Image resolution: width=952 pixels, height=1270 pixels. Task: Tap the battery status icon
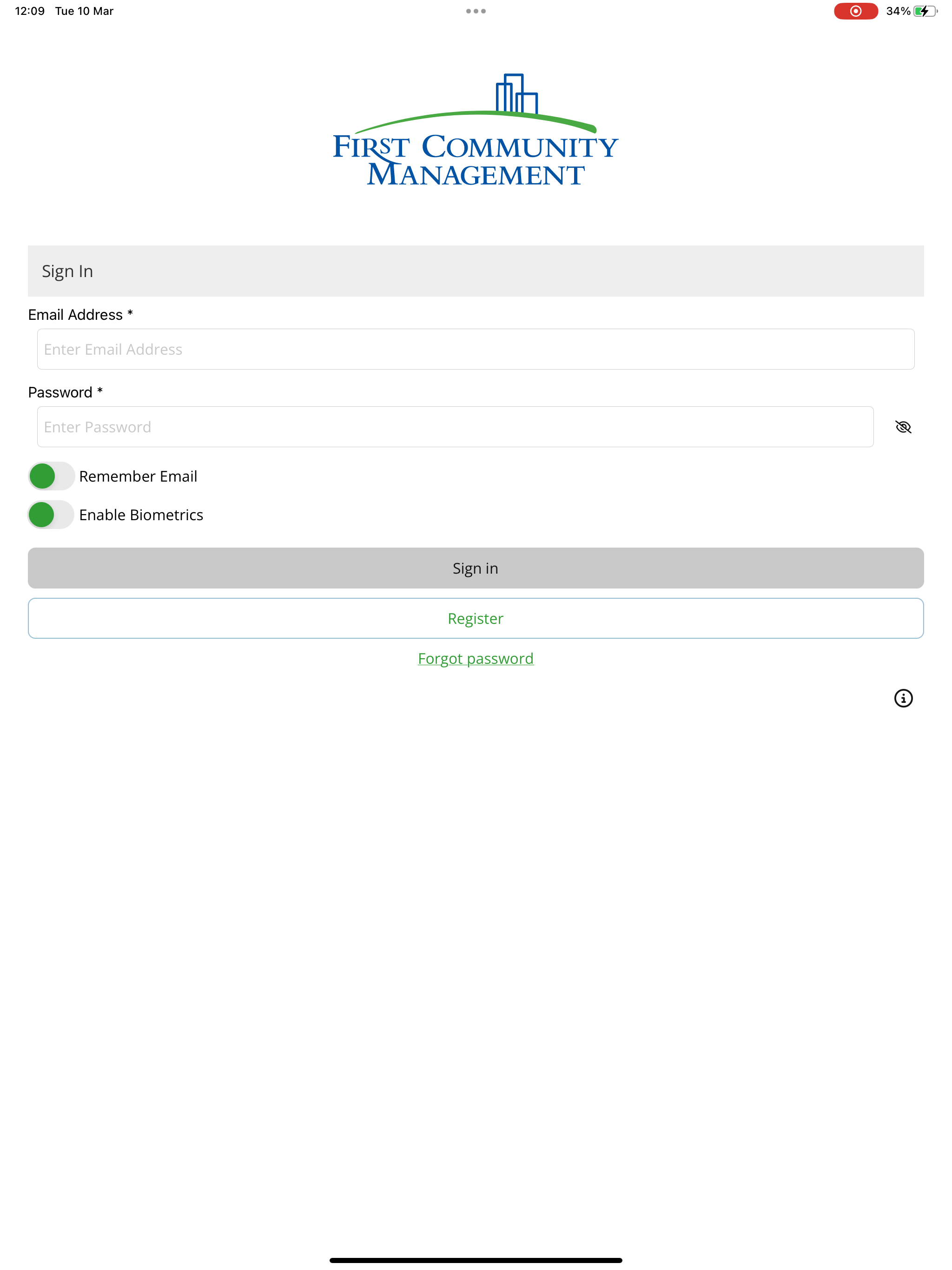pos(925,11)
